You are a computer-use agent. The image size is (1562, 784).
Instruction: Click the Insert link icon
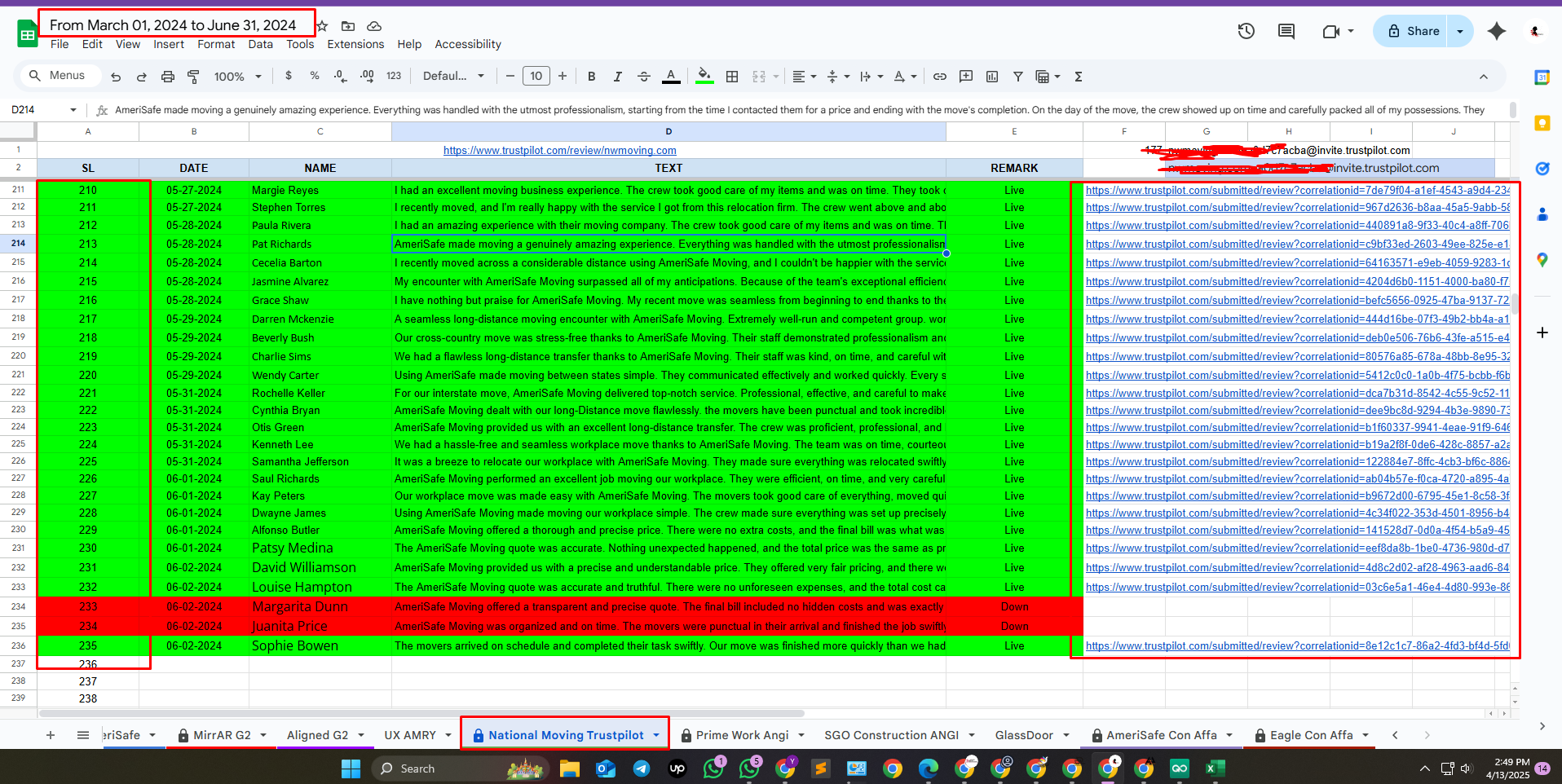(x=939, y=77)
